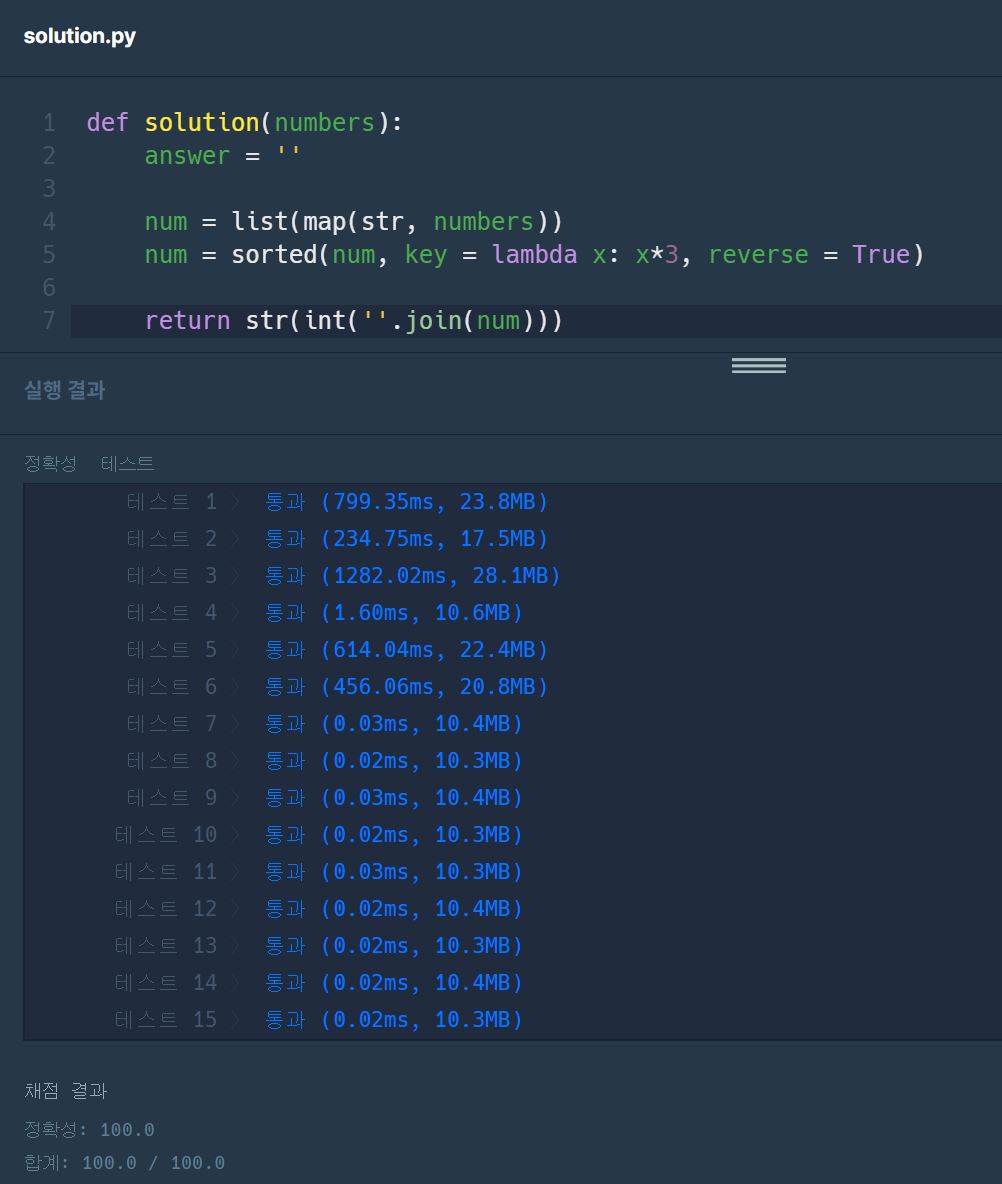Click the 테스트 13 row label
Image resolution: width=1002 pixels, height=1184 pixels.
[x=166, y=945]
